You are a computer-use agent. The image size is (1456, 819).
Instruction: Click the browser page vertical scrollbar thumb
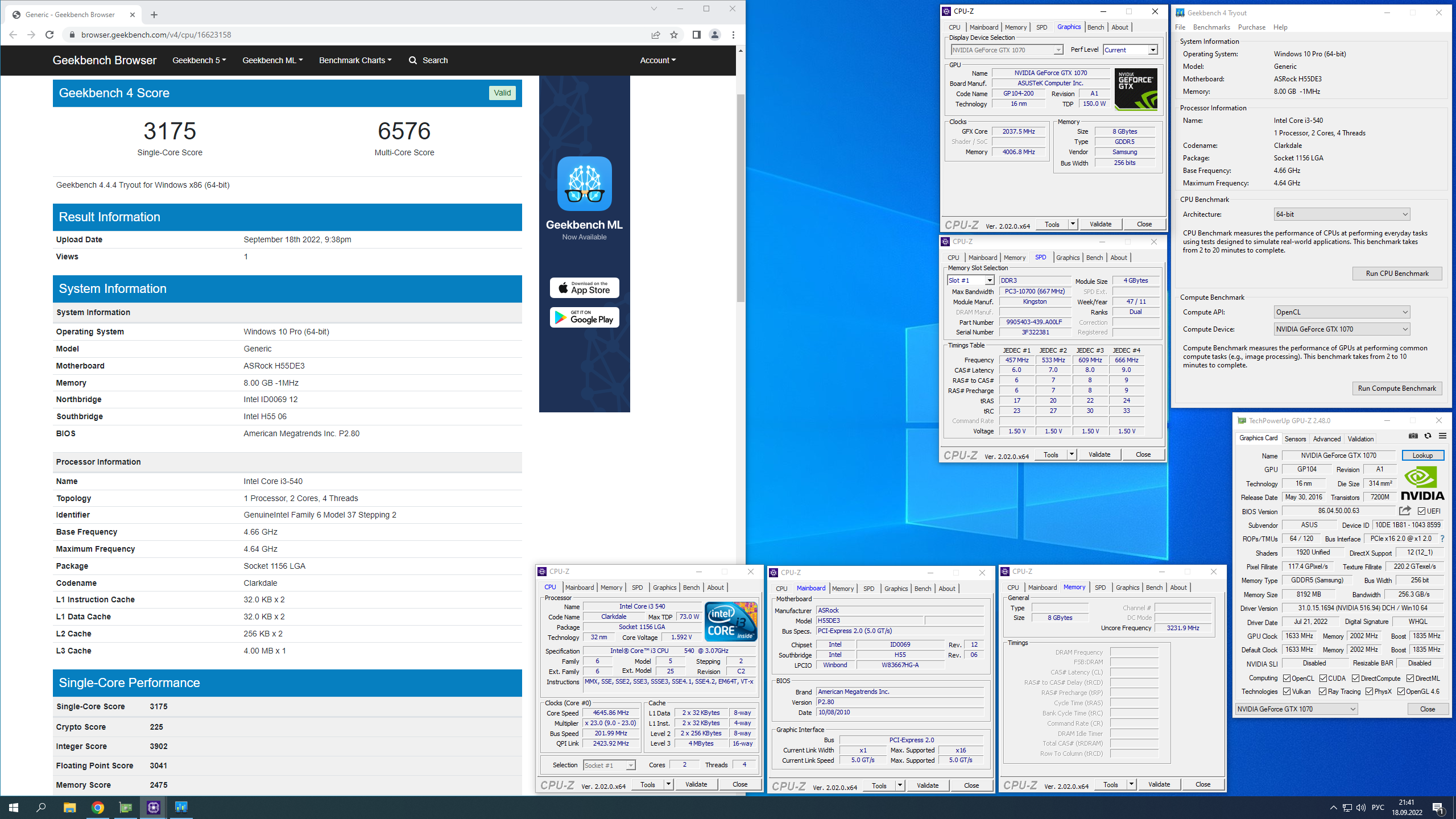pyautogui.click(x=741, y=198)
